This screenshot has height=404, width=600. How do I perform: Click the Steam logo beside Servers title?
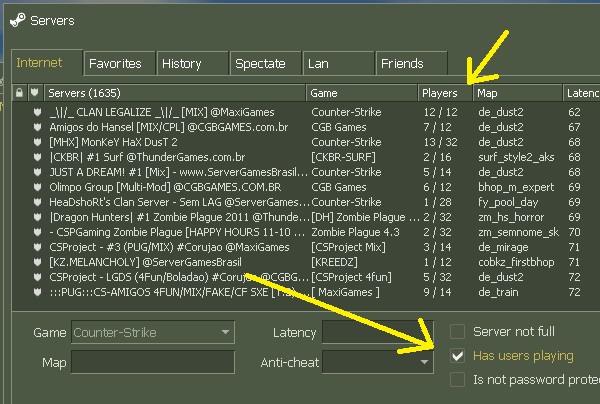18,20
